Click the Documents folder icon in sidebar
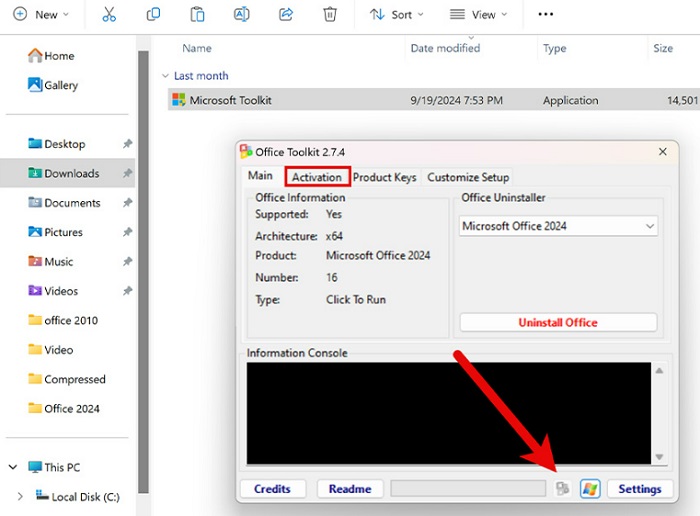700x516 pixels. coord(35,202)
